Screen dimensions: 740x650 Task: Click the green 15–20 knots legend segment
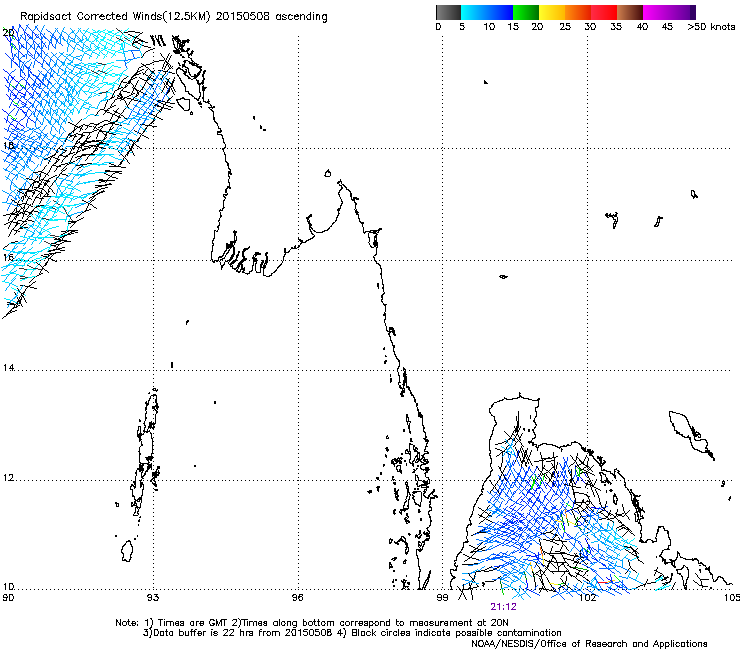click(526, 12)
